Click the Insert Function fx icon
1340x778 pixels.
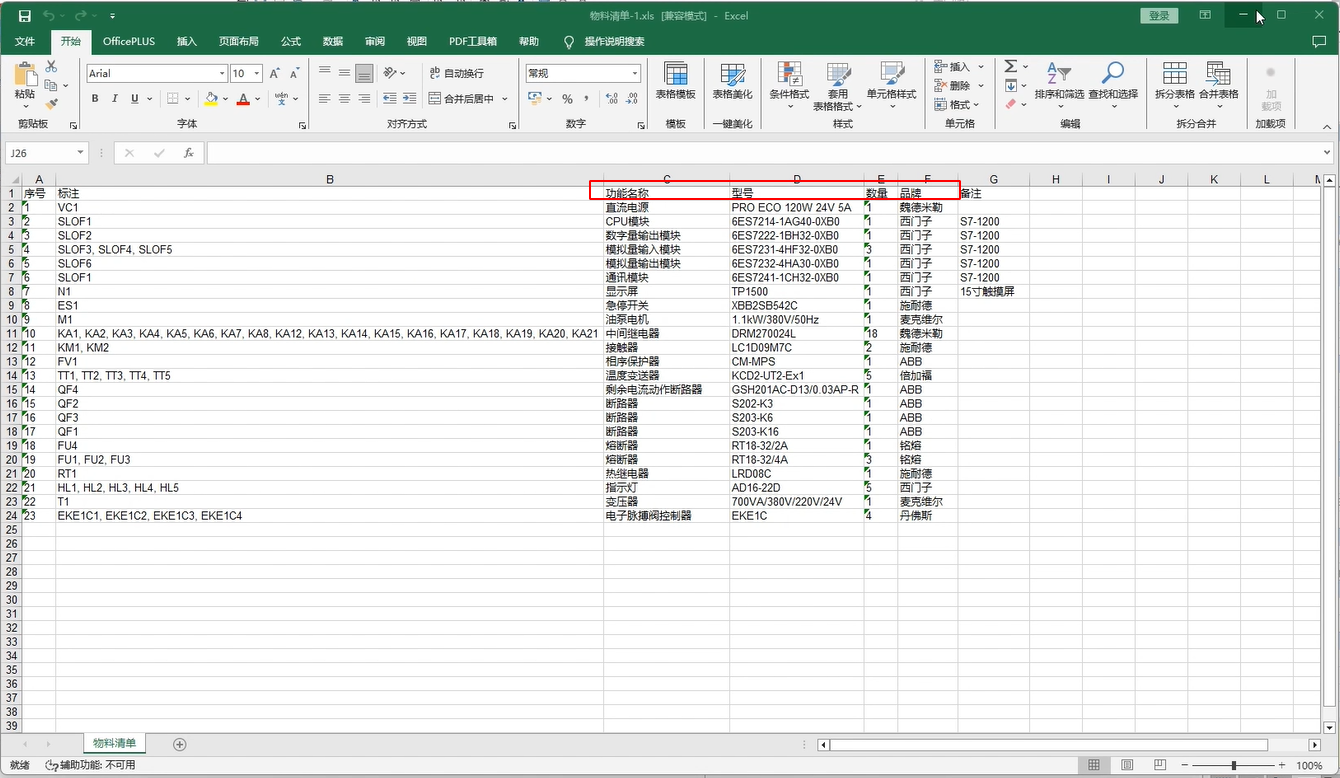(x=188, y=153)
